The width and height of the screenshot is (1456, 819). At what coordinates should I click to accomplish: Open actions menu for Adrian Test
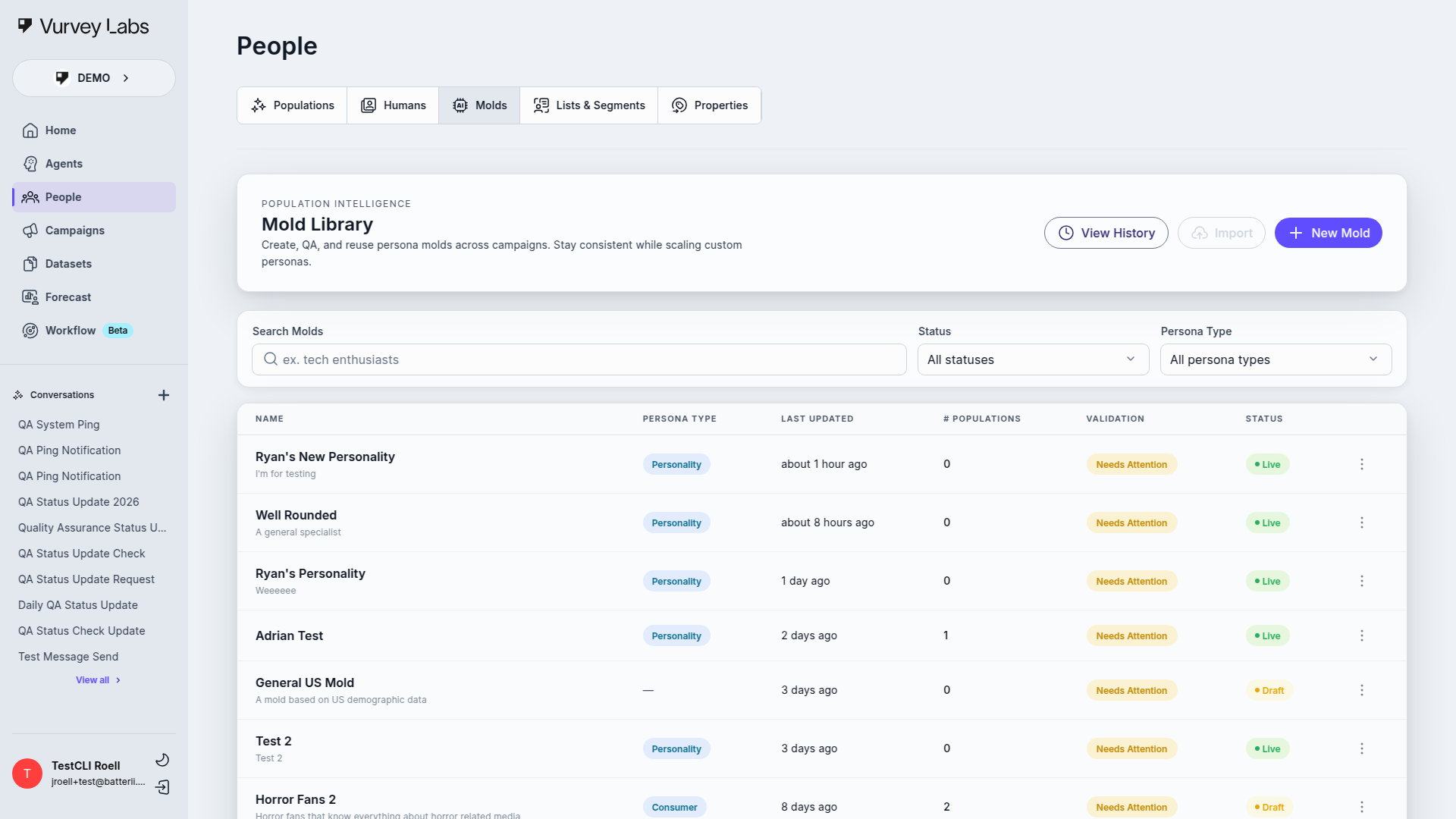[x=1362, y=635]
